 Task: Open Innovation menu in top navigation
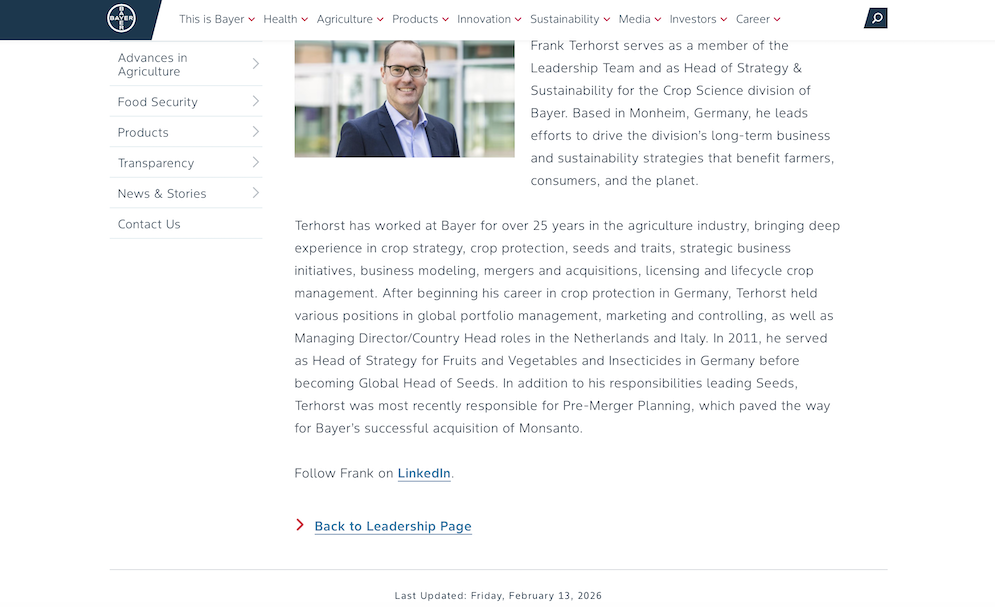click(x=489, y=19)
